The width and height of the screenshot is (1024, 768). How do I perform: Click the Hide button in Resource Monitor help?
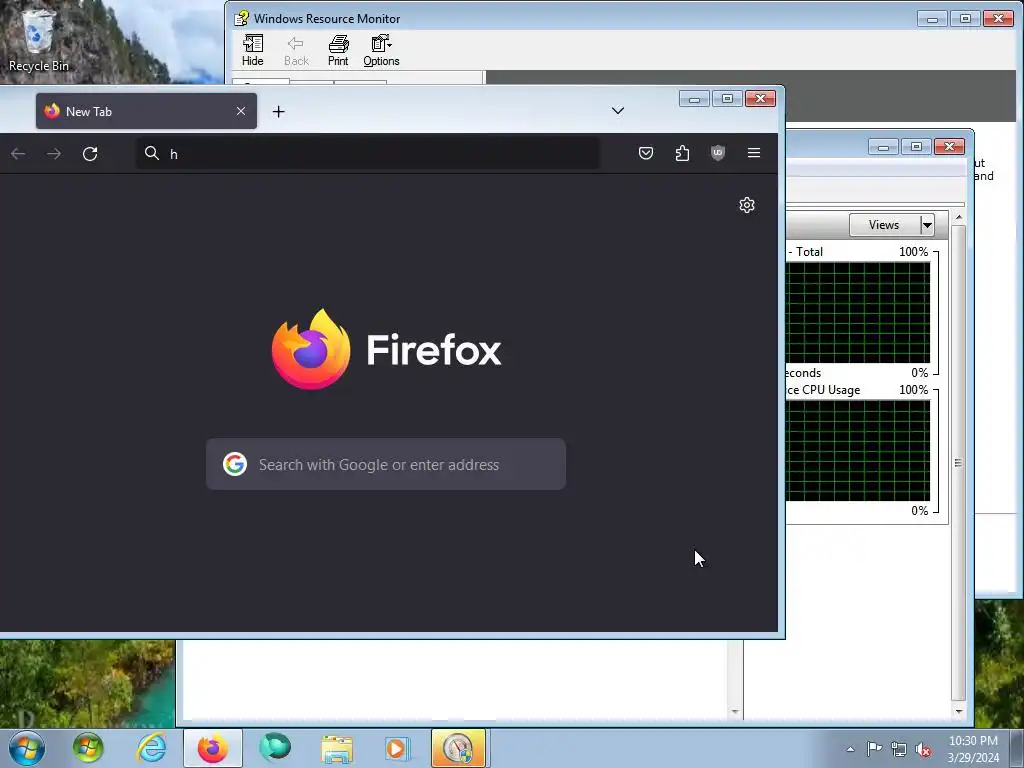tap(253, 51)
